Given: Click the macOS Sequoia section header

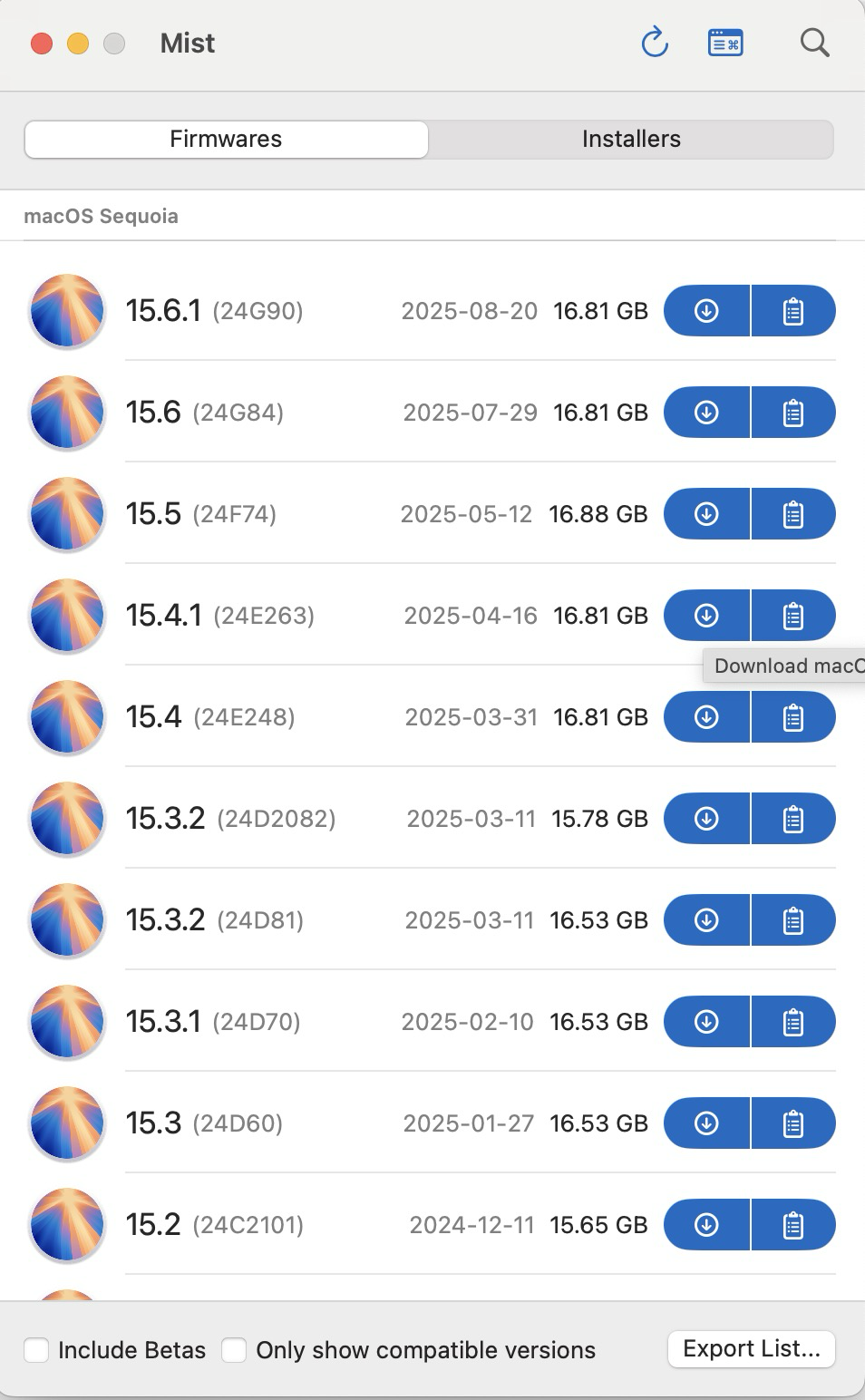Looking at the screenshot, I should pyautogui.click(x=101, y=216).
